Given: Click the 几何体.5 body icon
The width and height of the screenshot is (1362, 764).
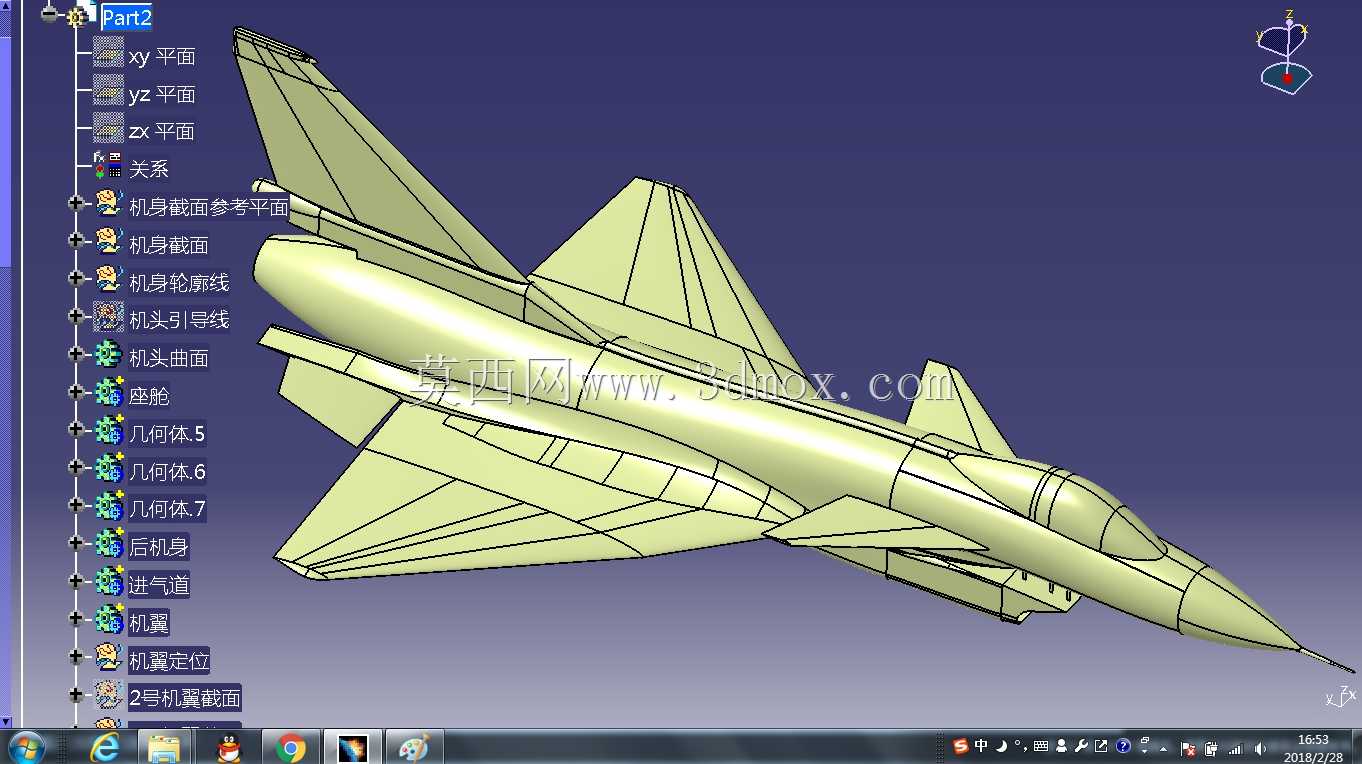Looking at the screenshot, I should coord(108,431).
